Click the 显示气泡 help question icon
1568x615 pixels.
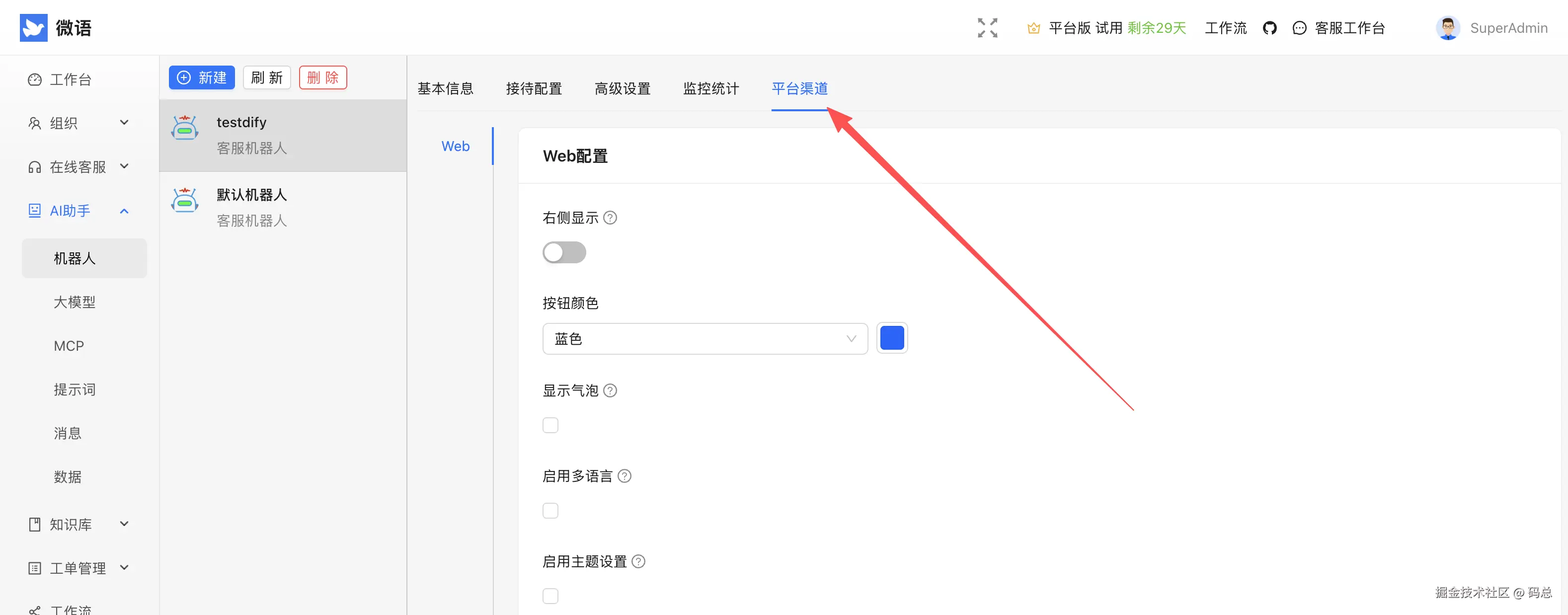(610, 391)
